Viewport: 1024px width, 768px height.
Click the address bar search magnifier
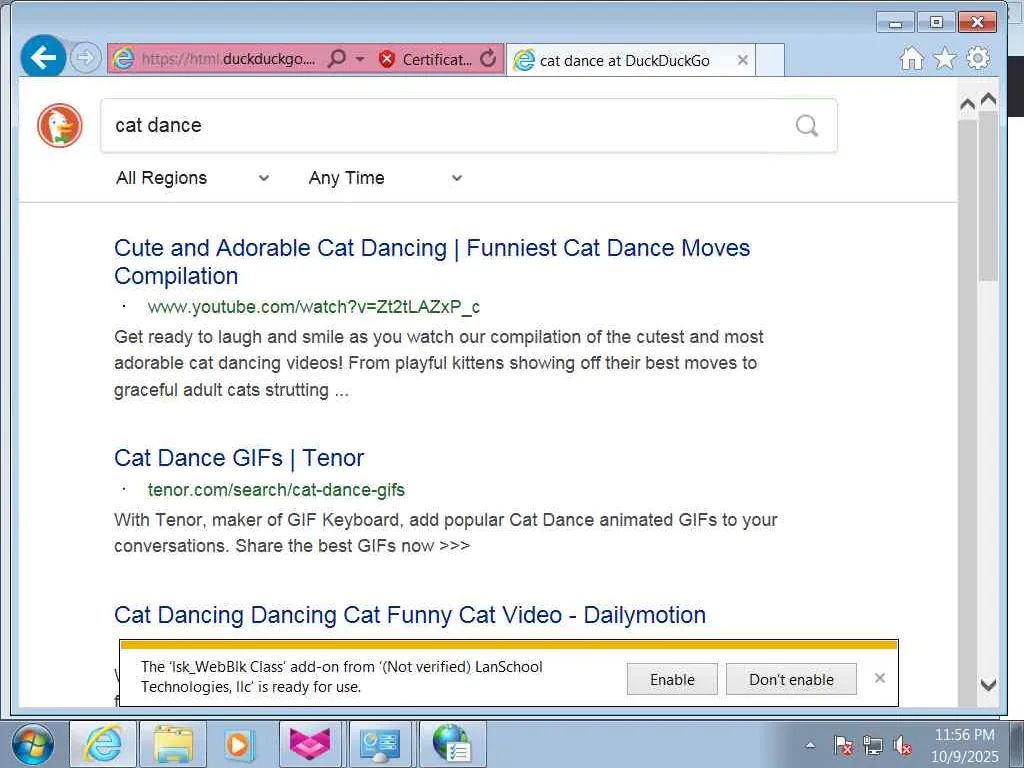(336, 59)
